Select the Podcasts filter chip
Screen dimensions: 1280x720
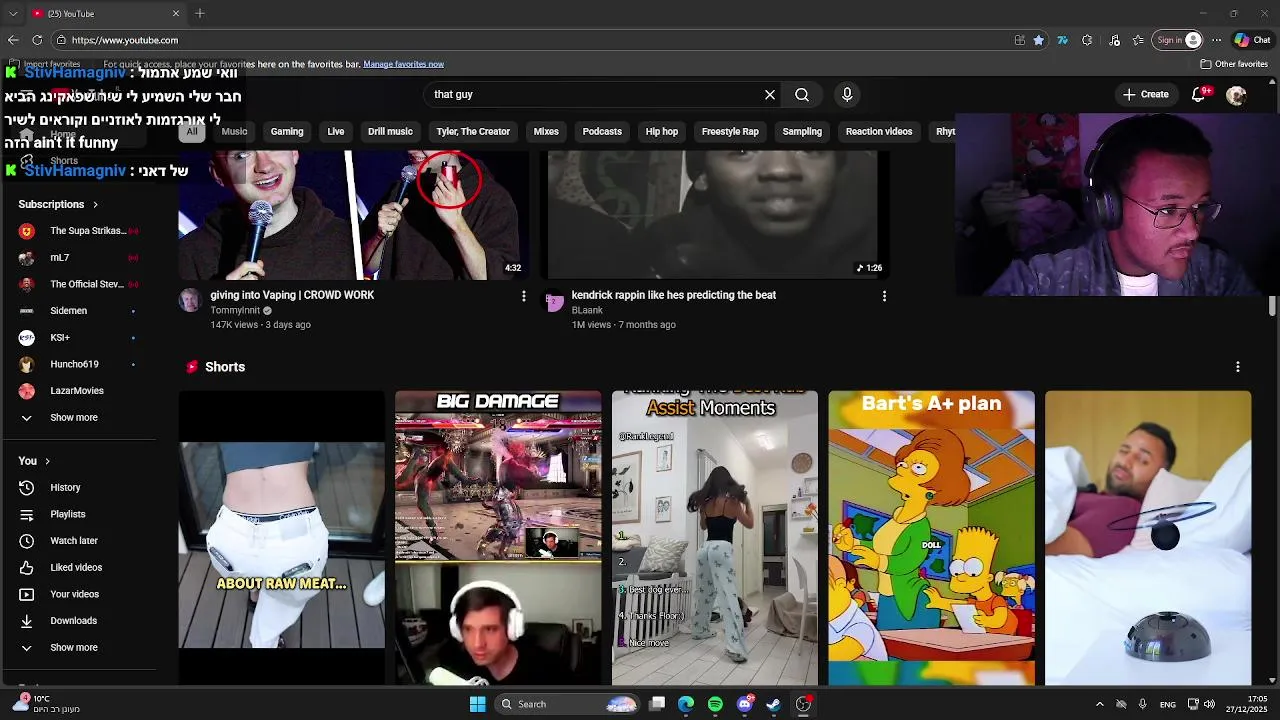pos(602,131)
